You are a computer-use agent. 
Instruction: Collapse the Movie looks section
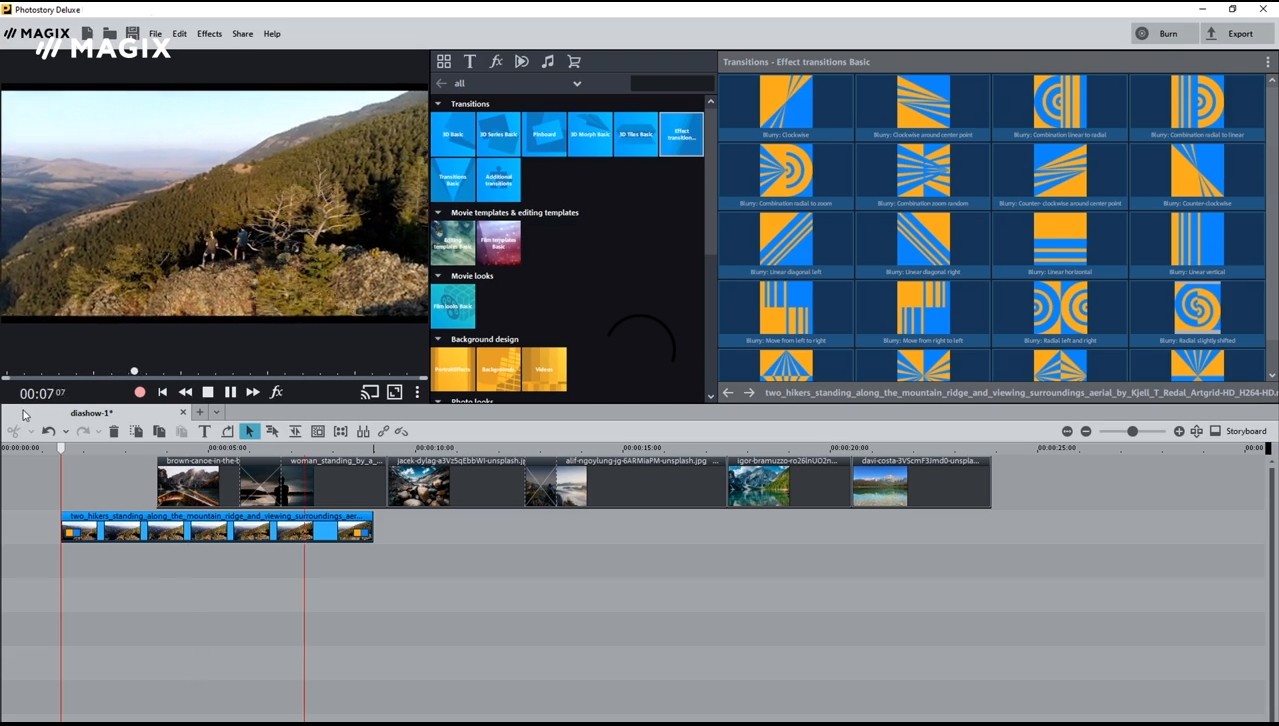pyautogui.click(x=438, y=276)
